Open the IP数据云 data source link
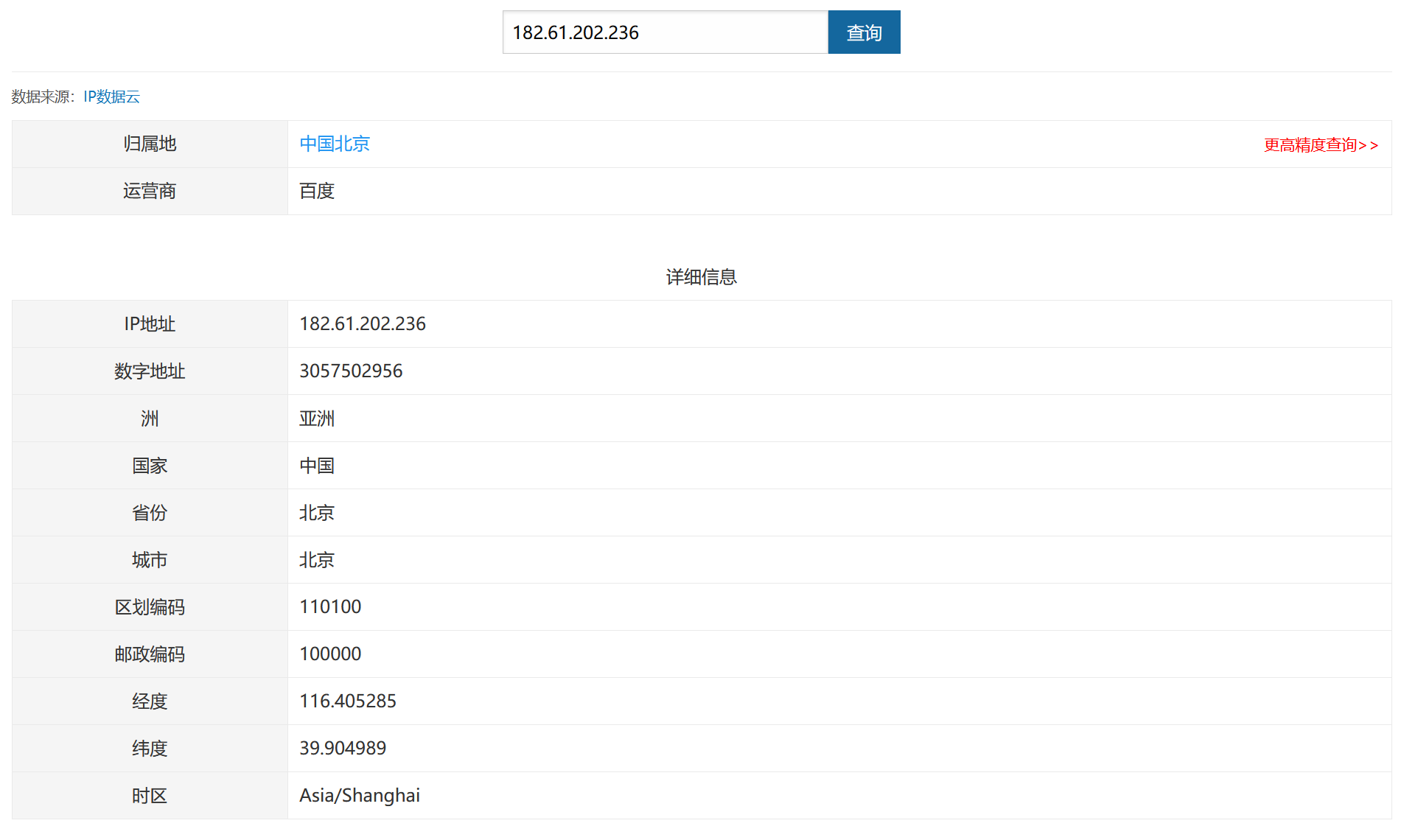 111,97
